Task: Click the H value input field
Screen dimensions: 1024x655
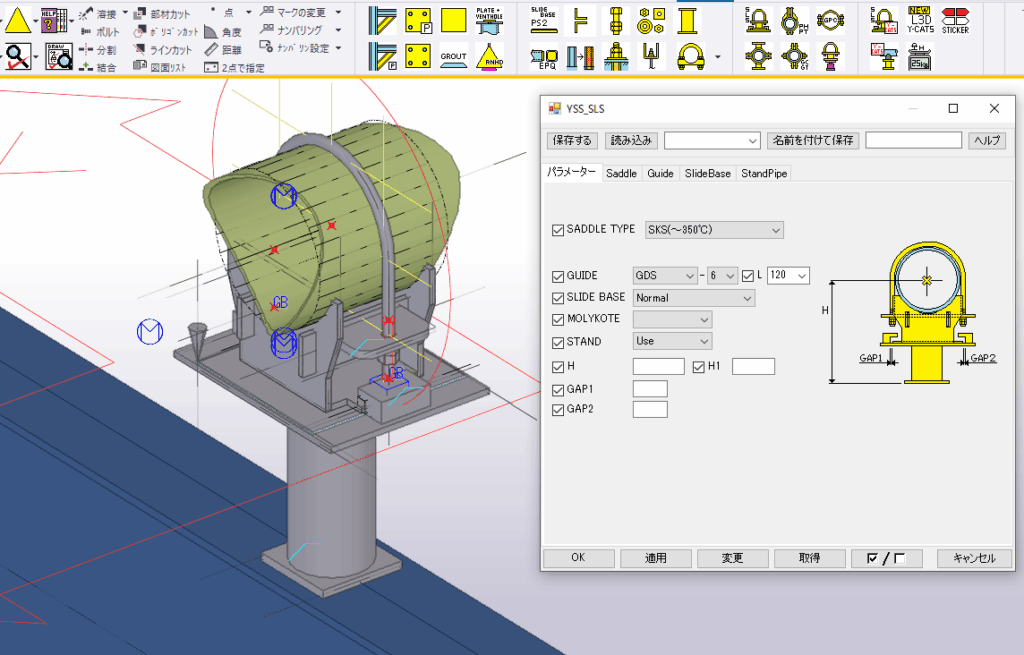Action: pyautogui.click(x=658, y=366)
